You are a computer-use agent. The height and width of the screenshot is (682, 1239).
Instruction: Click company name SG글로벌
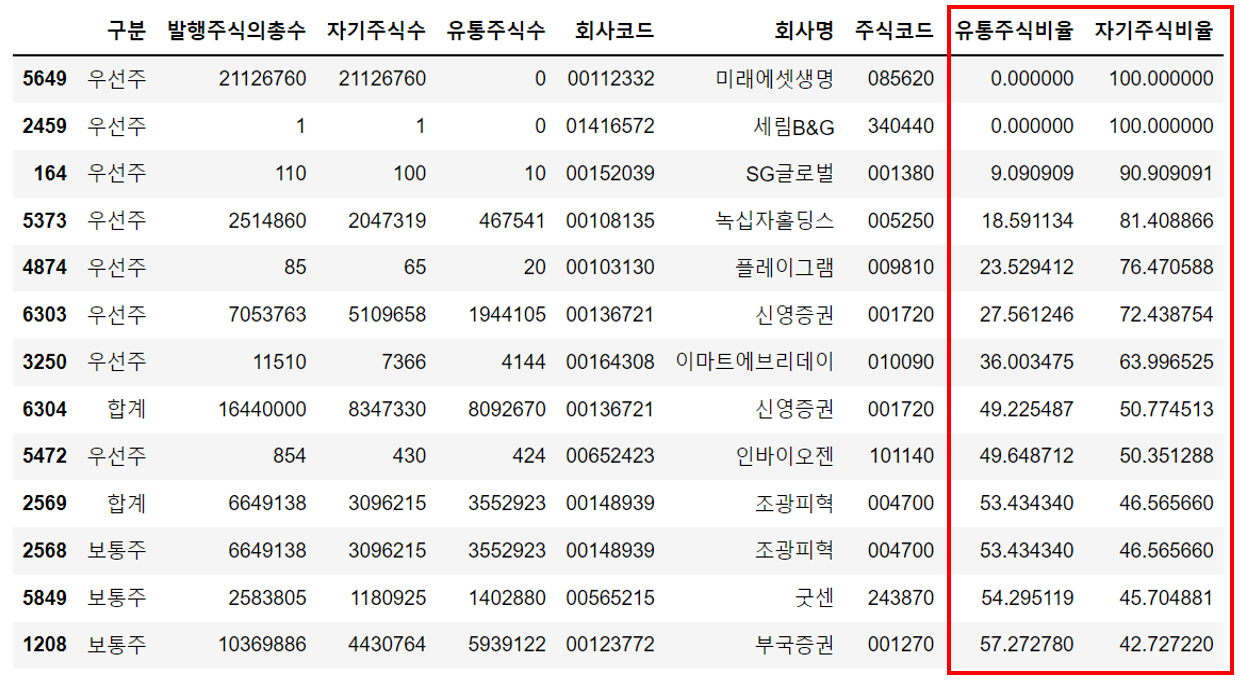click(789, 173)
